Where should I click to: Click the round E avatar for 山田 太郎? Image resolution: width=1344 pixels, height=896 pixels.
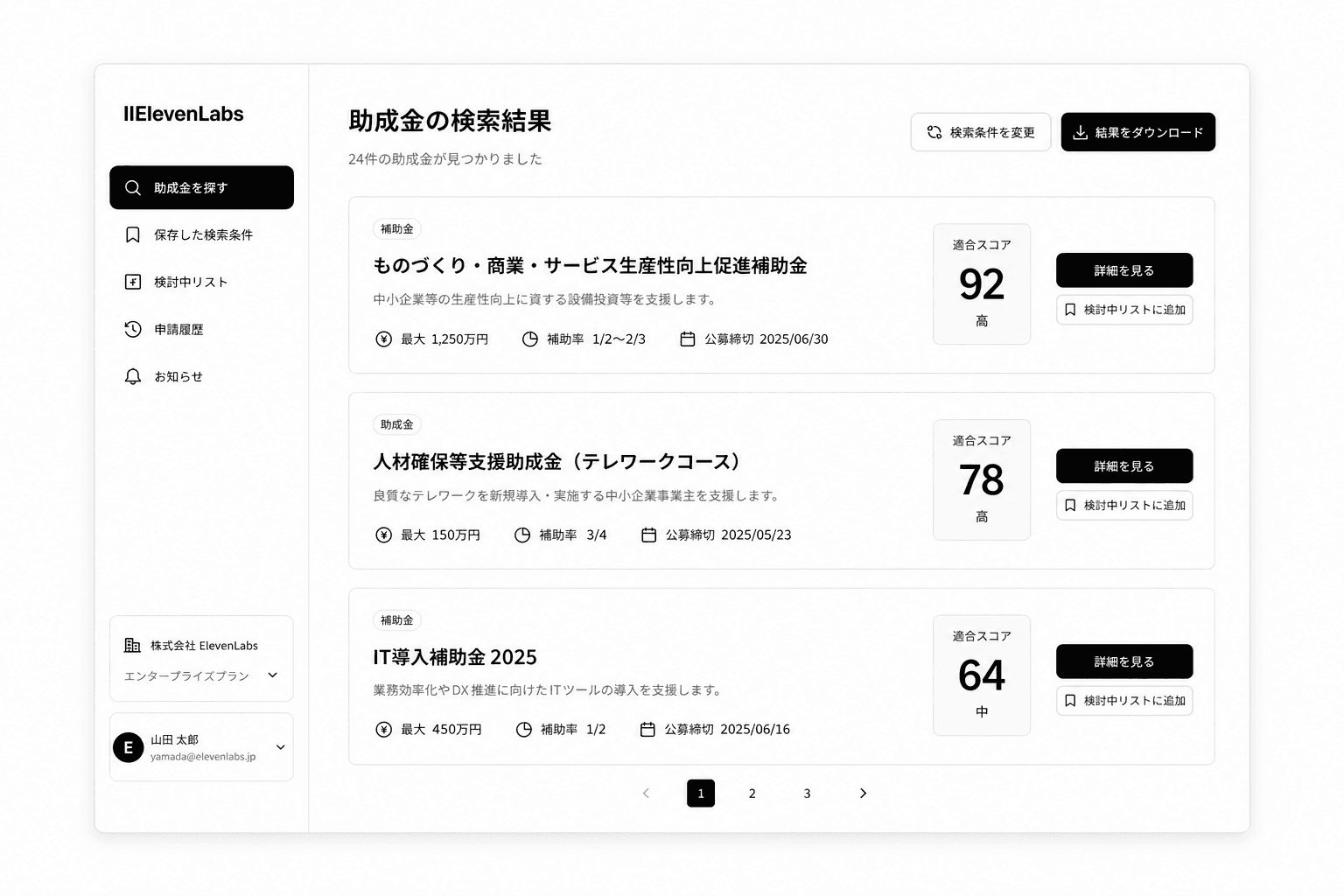point(128,747)
